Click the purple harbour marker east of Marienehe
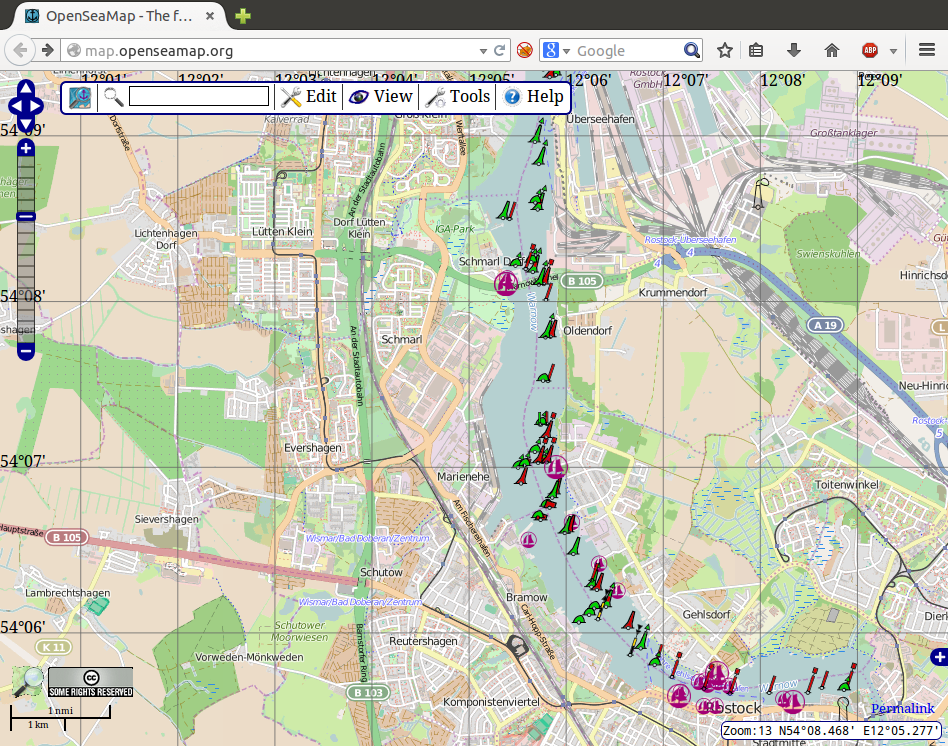Image resolution: width=948 pixels, height=746 pixels. (x=556, y=467)
